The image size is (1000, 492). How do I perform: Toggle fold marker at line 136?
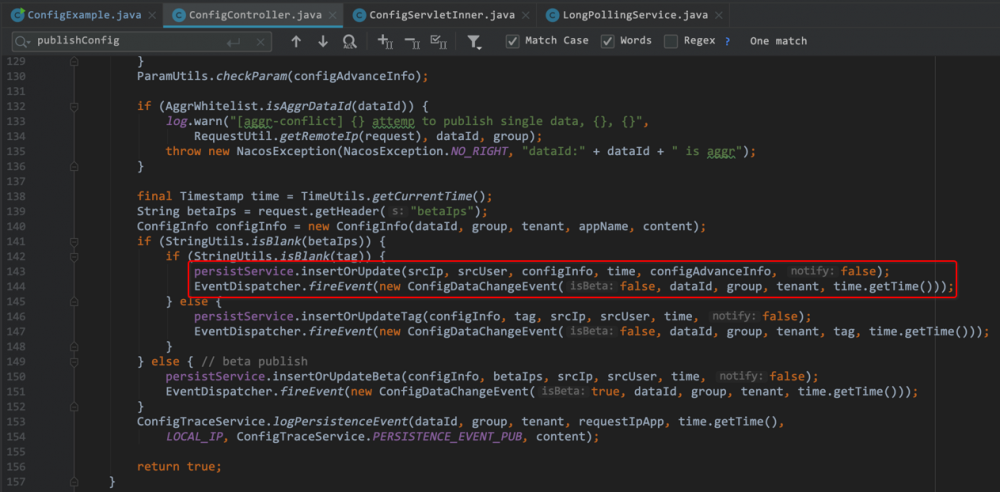74,165
